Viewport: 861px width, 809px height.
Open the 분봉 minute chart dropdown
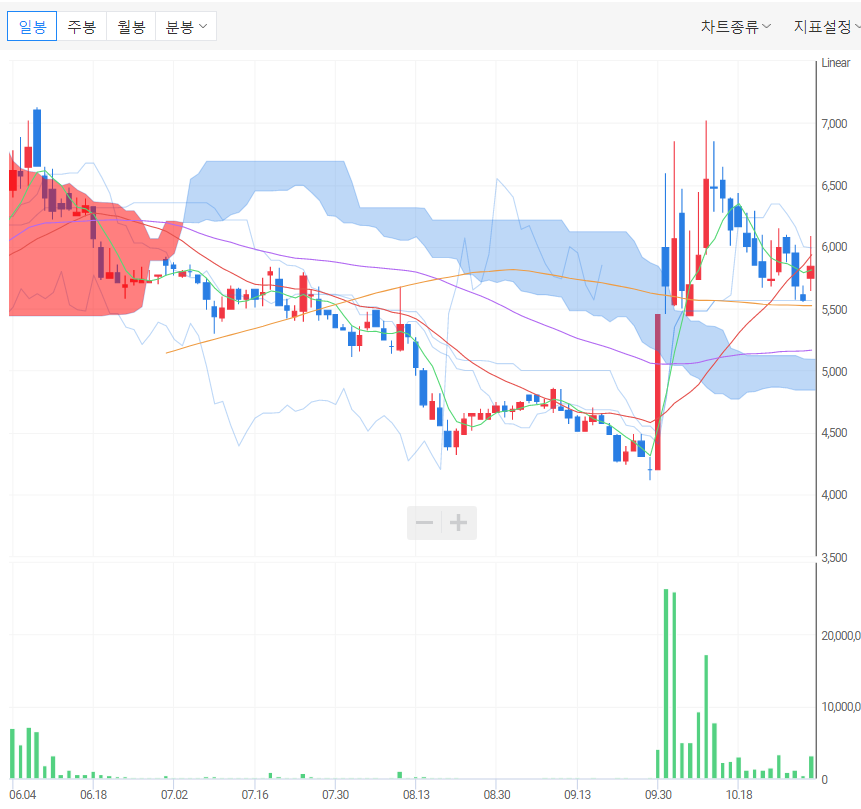click(186, 26)
